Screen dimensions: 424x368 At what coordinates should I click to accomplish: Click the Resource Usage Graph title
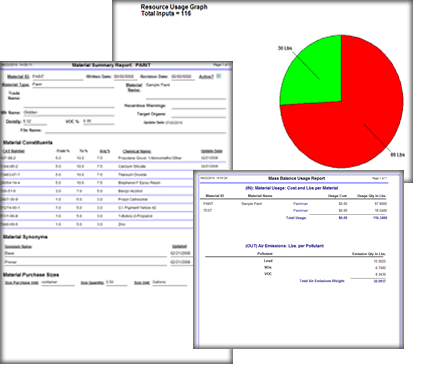[174, 7]
